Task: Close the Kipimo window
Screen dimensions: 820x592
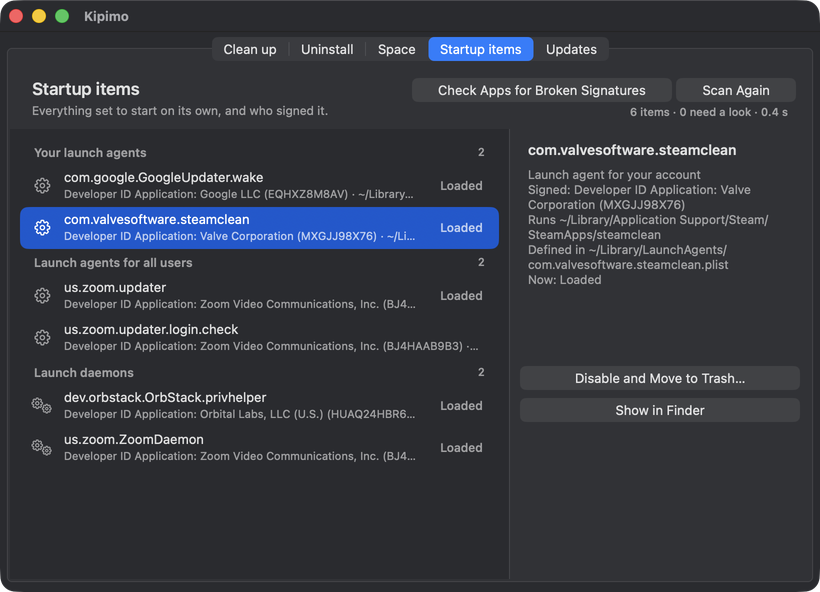Action: [x=16, y=16]
